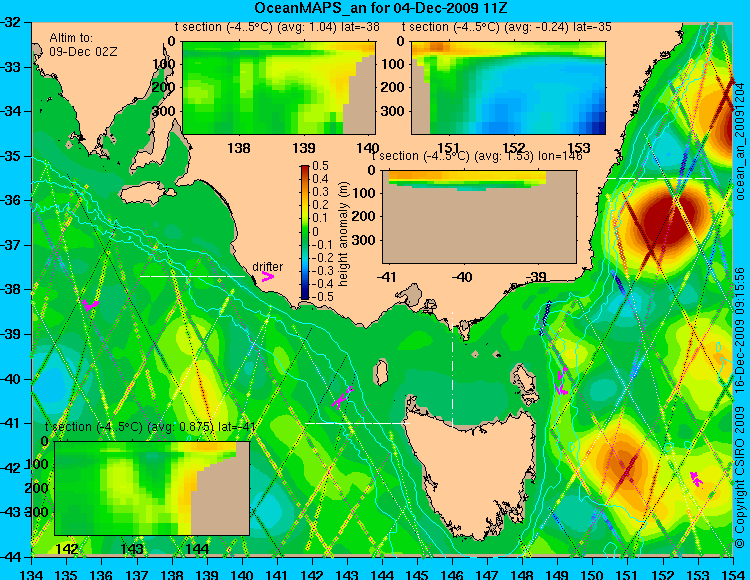Click the drifter marker near 153E 42S

(696, 479)
